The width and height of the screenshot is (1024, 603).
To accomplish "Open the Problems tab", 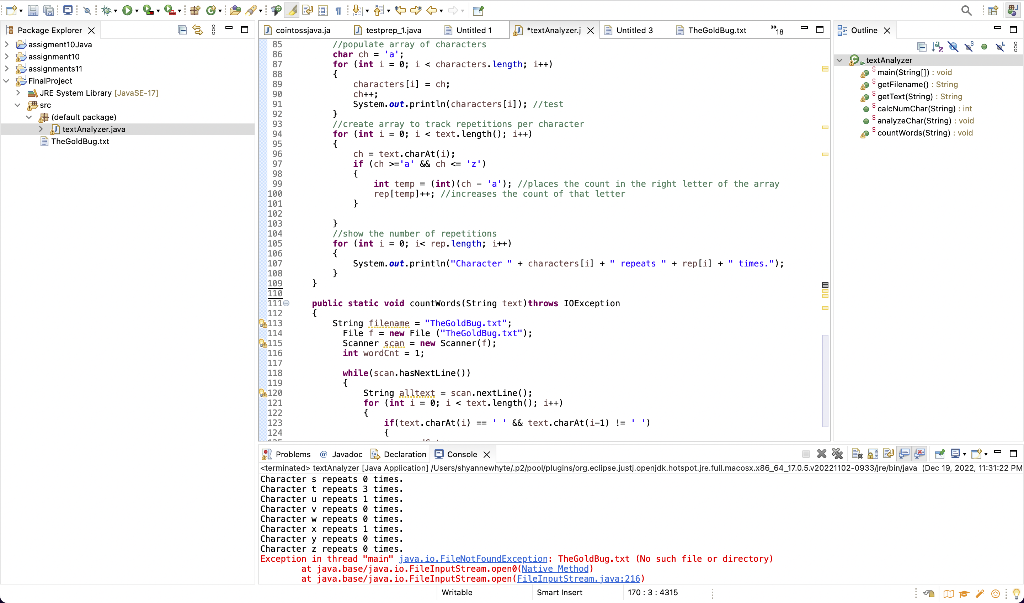I will coord(288,454).
